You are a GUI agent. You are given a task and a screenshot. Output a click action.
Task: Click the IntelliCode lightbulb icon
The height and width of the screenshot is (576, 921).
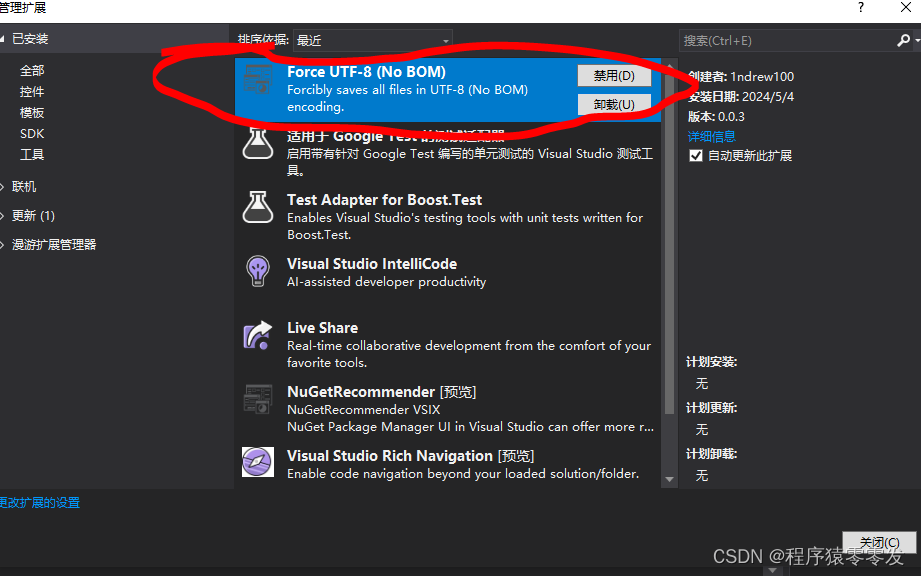[258, 271]
